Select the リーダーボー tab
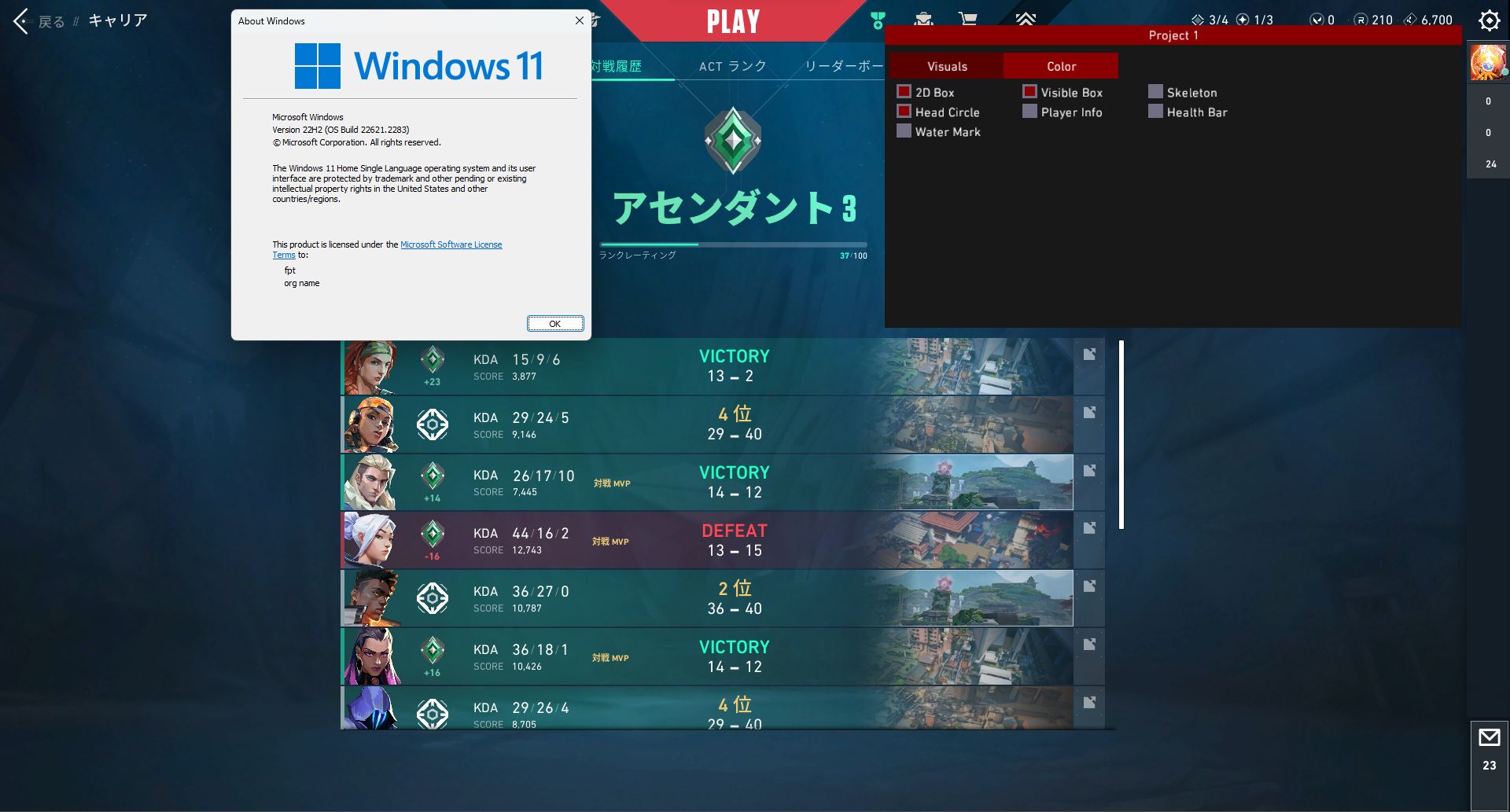Screen dimensions: 1510x812 point(844,66)
